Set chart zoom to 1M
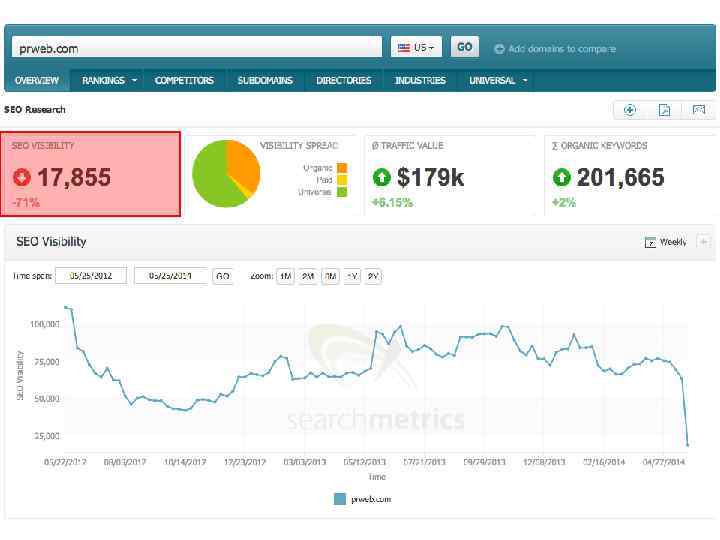The image size is (720, 540). pos(286,276)
